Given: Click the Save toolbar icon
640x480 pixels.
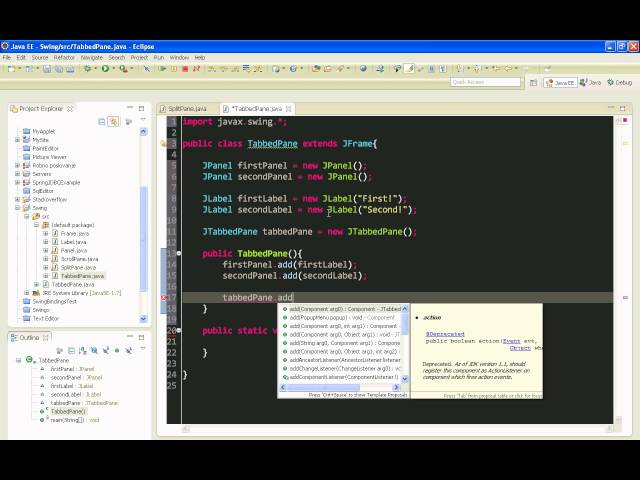Looking at the screenshot, I should coord(47,69).
